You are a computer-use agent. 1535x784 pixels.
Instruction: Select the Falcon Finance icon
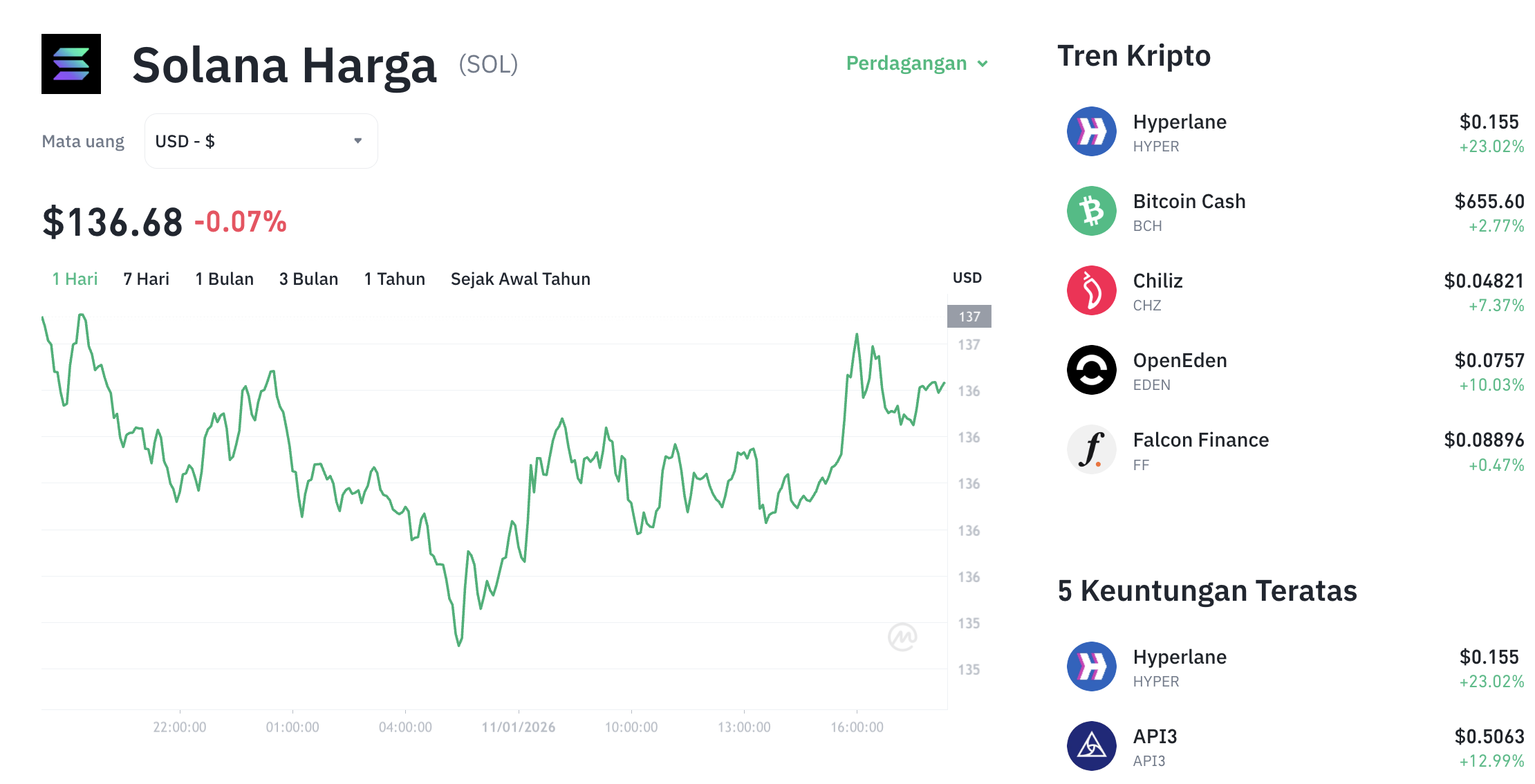(1091, 449)
